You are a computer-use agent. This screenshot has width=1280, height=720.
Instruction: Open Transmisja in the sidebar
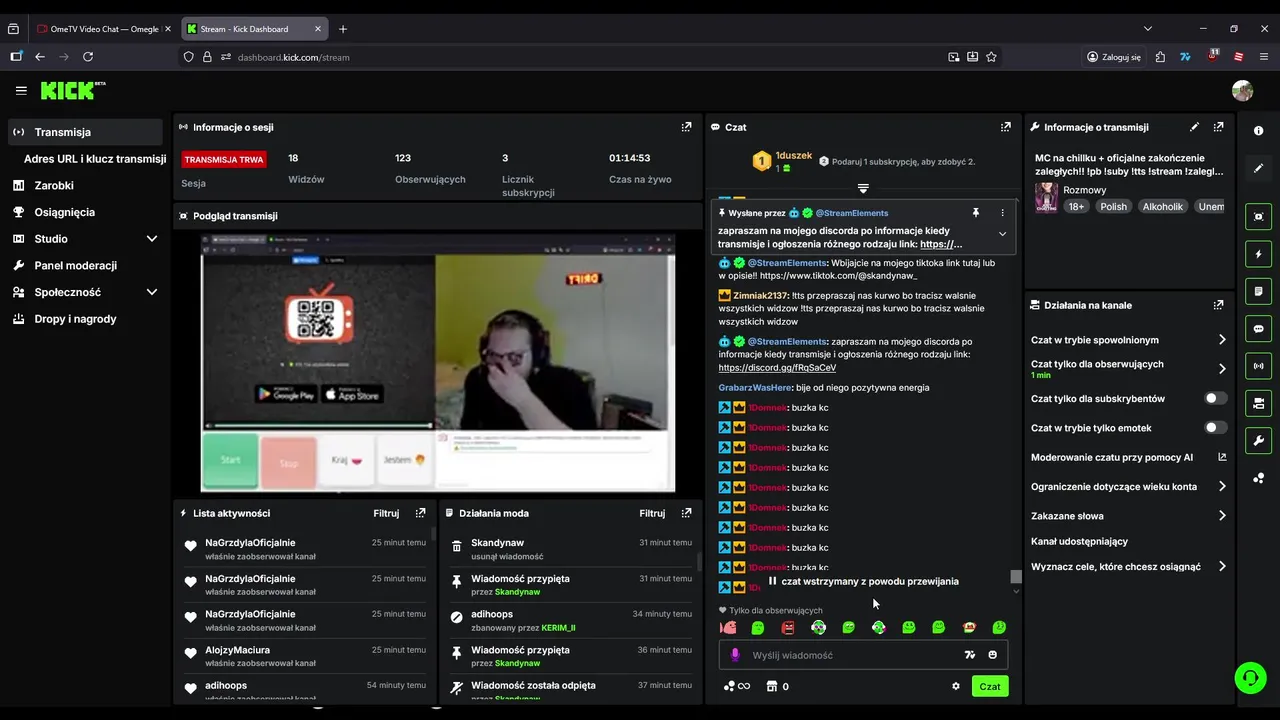(x=85, y=132)
